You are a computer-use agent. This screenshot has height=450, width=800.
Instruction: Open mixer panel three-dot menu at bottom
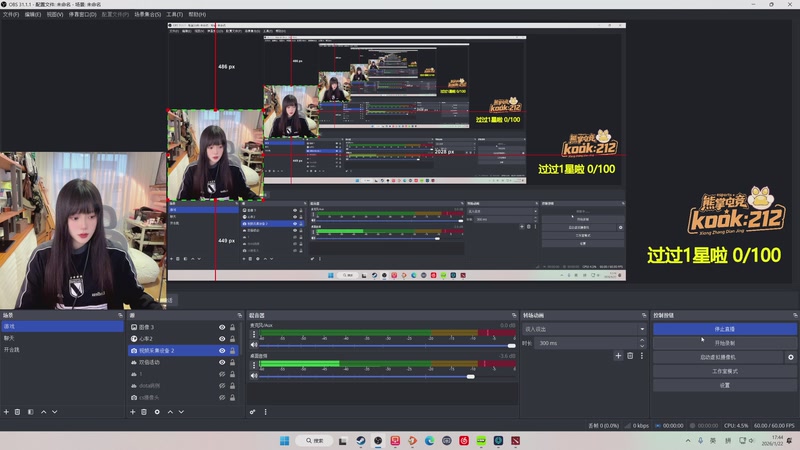tap(265, 412)
